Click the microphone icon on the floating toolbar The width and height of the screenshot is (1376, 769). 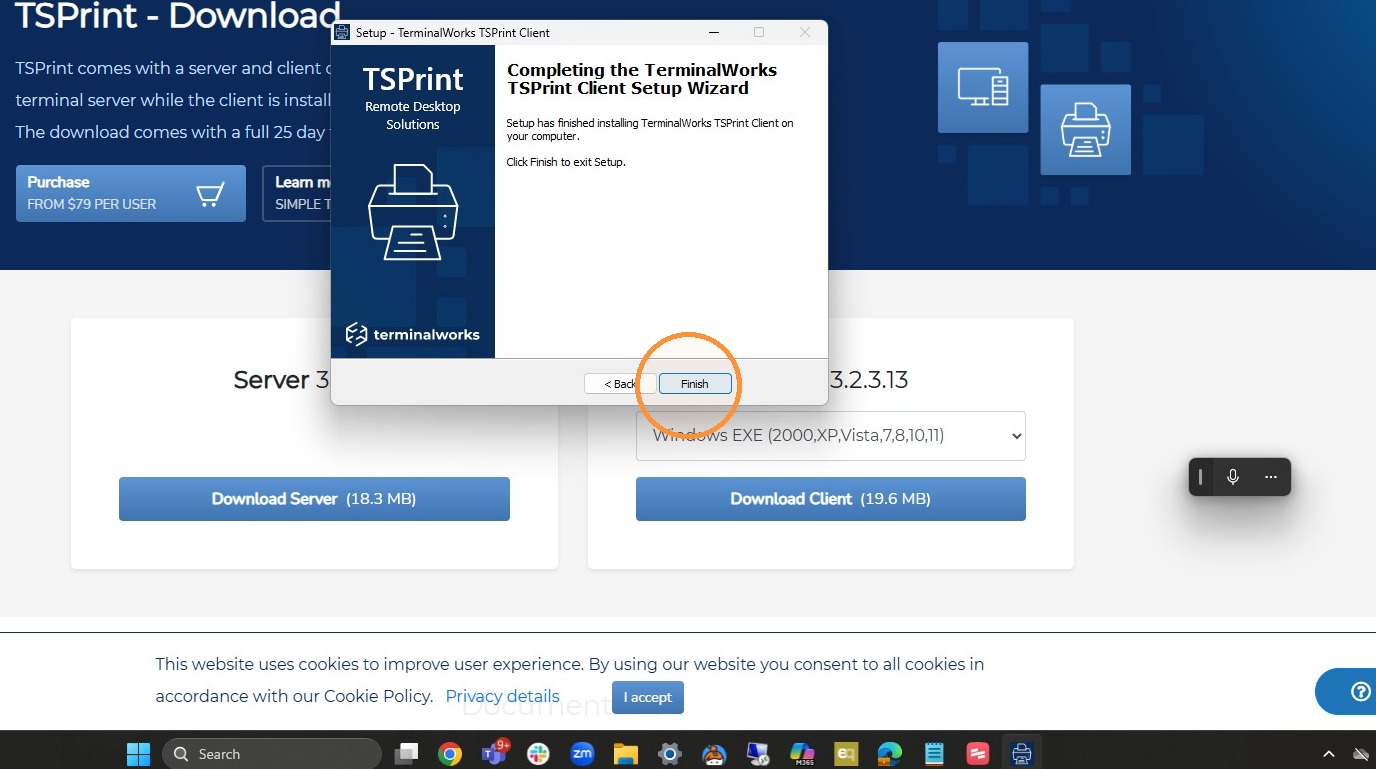point(1233,477)
